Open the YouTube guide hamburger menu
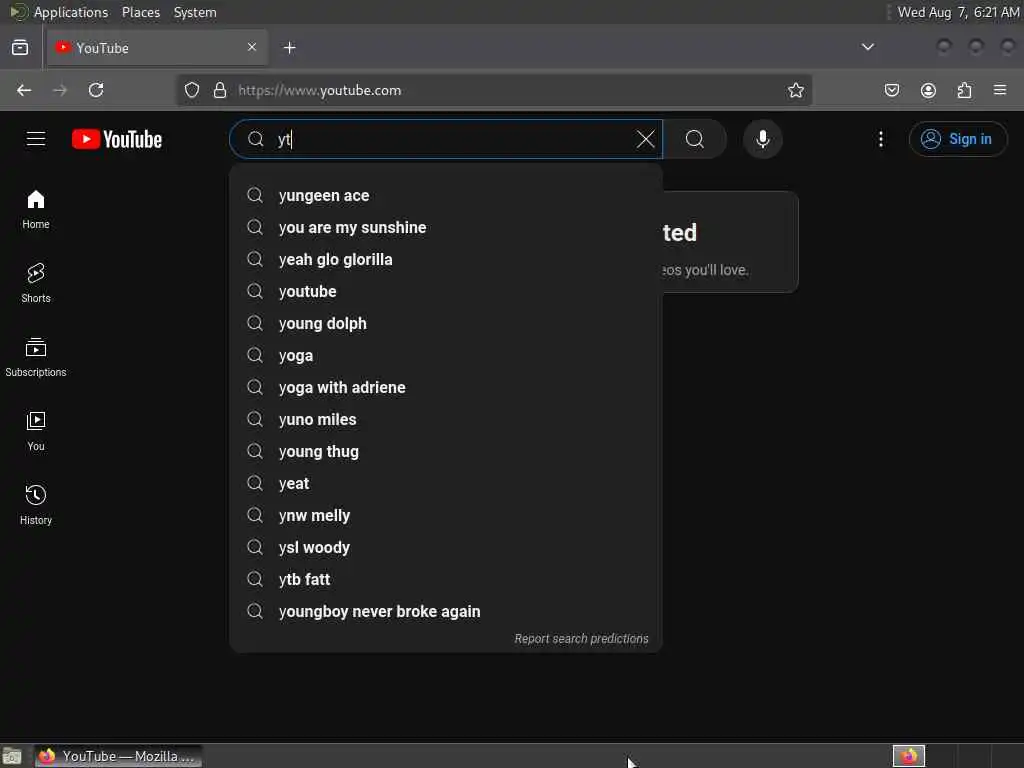1024x768 pixels. [36, 139]
